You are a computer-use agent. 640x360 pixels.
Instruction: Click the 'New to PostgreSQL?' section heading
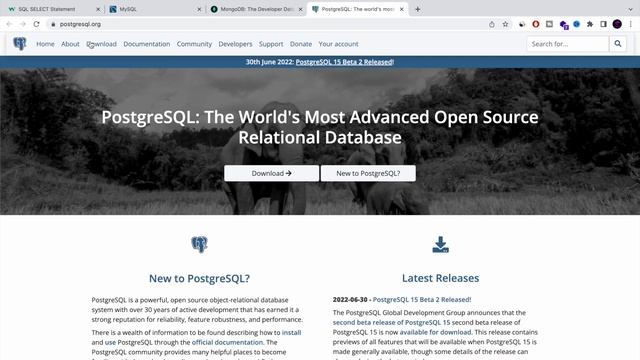[x=199, y=278]
